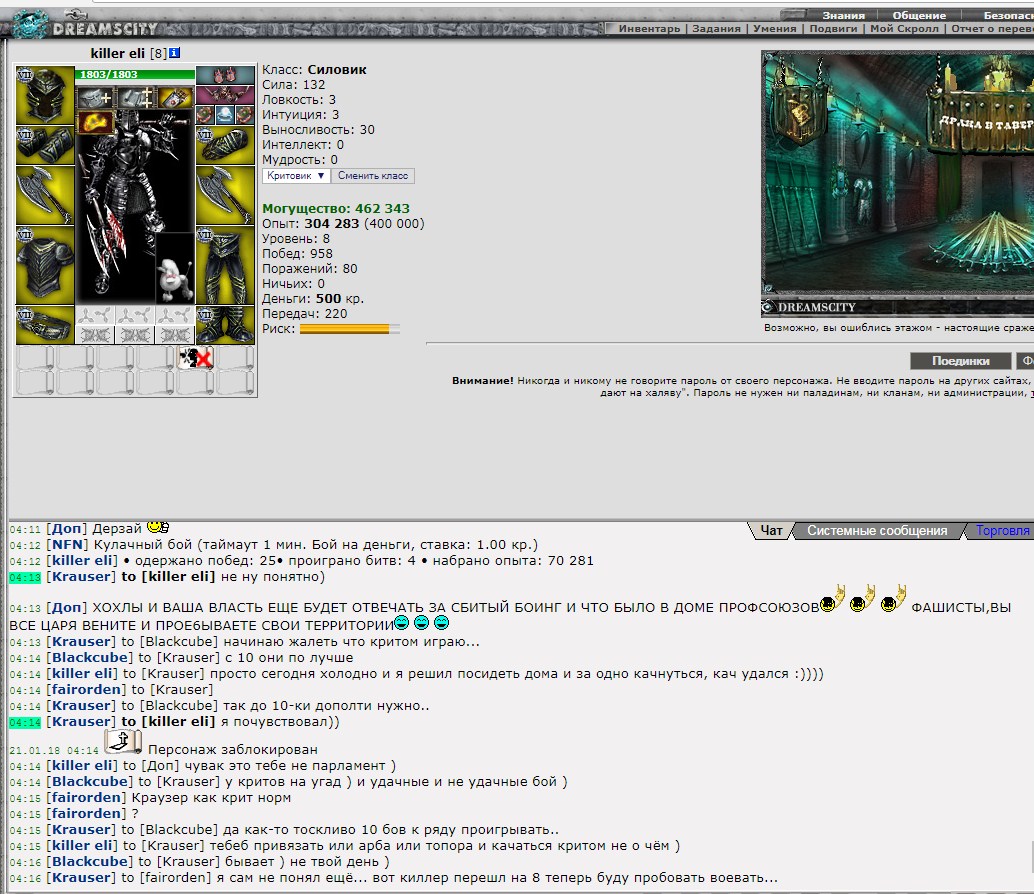Image resolution: width=1034 pixels, height=894 pixels.
Task: Click Доп nickname in the Дерзай message
Action: pos(67,529)
